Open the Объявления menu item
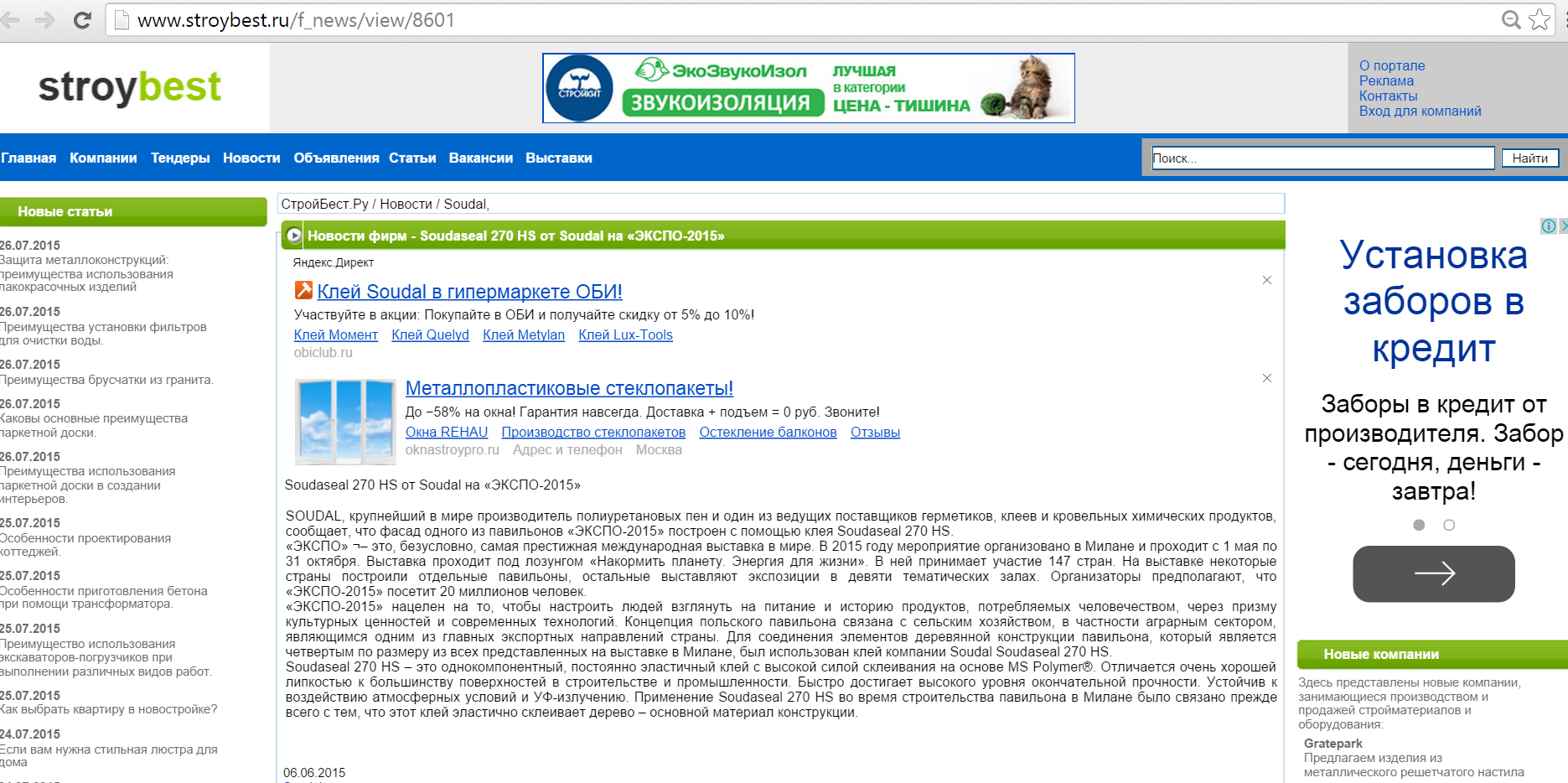 point(337,158)
